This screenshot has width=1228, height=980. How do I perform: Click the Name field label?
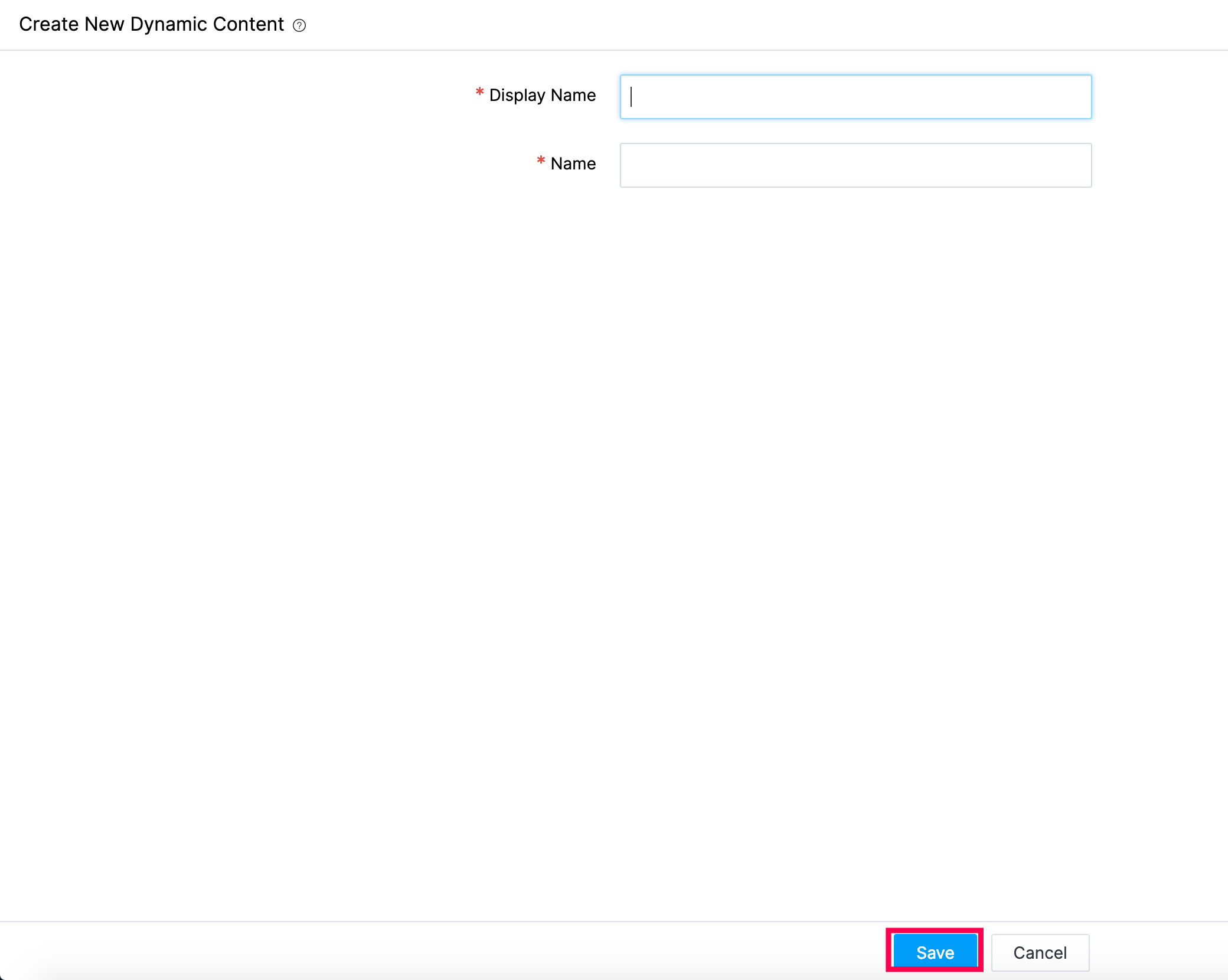tap(573, 164)
